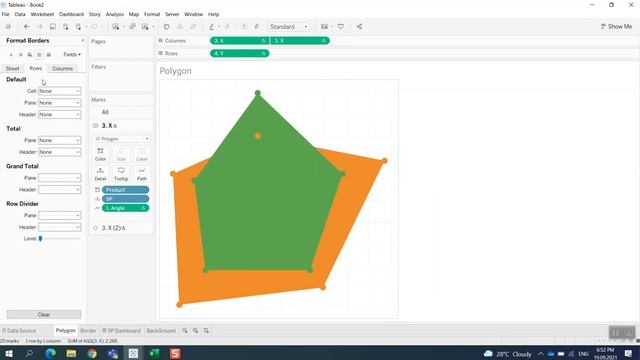Image resolution: width=640 pixels, height=360 pixels.
Task: Open the Data Source tab
Action: click(19, 331)
